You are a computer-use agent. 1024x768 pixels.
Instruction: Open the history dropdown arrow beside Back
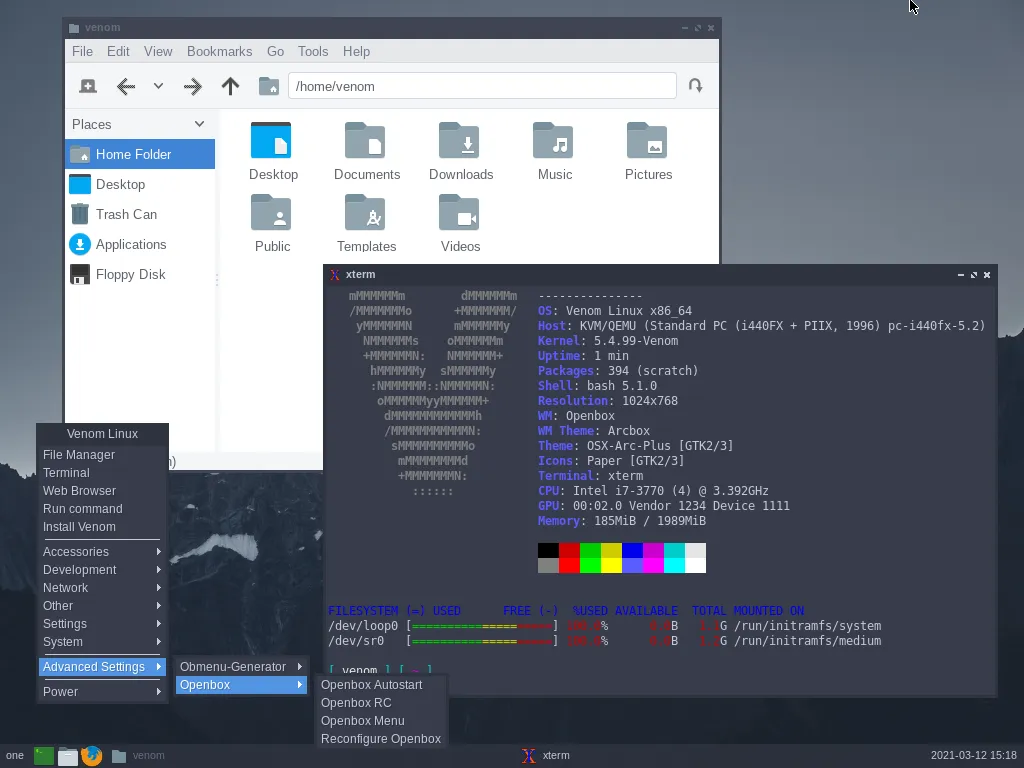tap(158, 86)
